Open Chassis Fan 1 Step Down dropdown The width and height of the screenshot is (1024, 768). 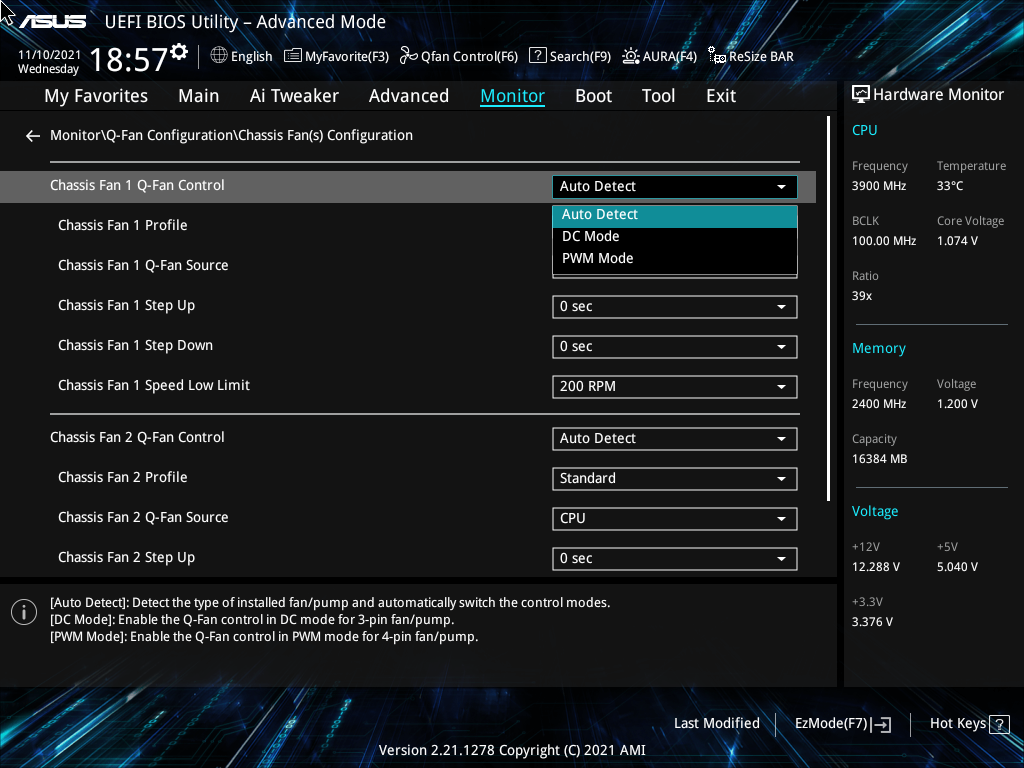pos(675,347)
